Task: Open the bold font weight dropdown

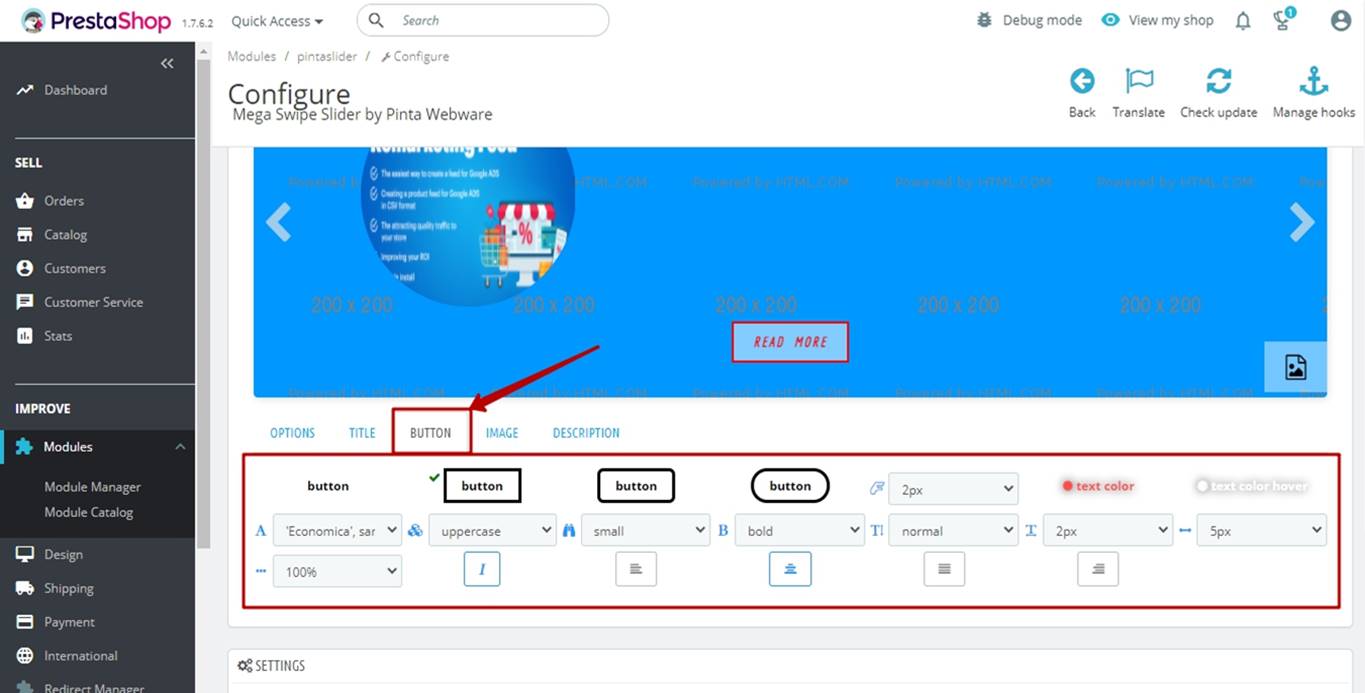Action: (799, 531)
